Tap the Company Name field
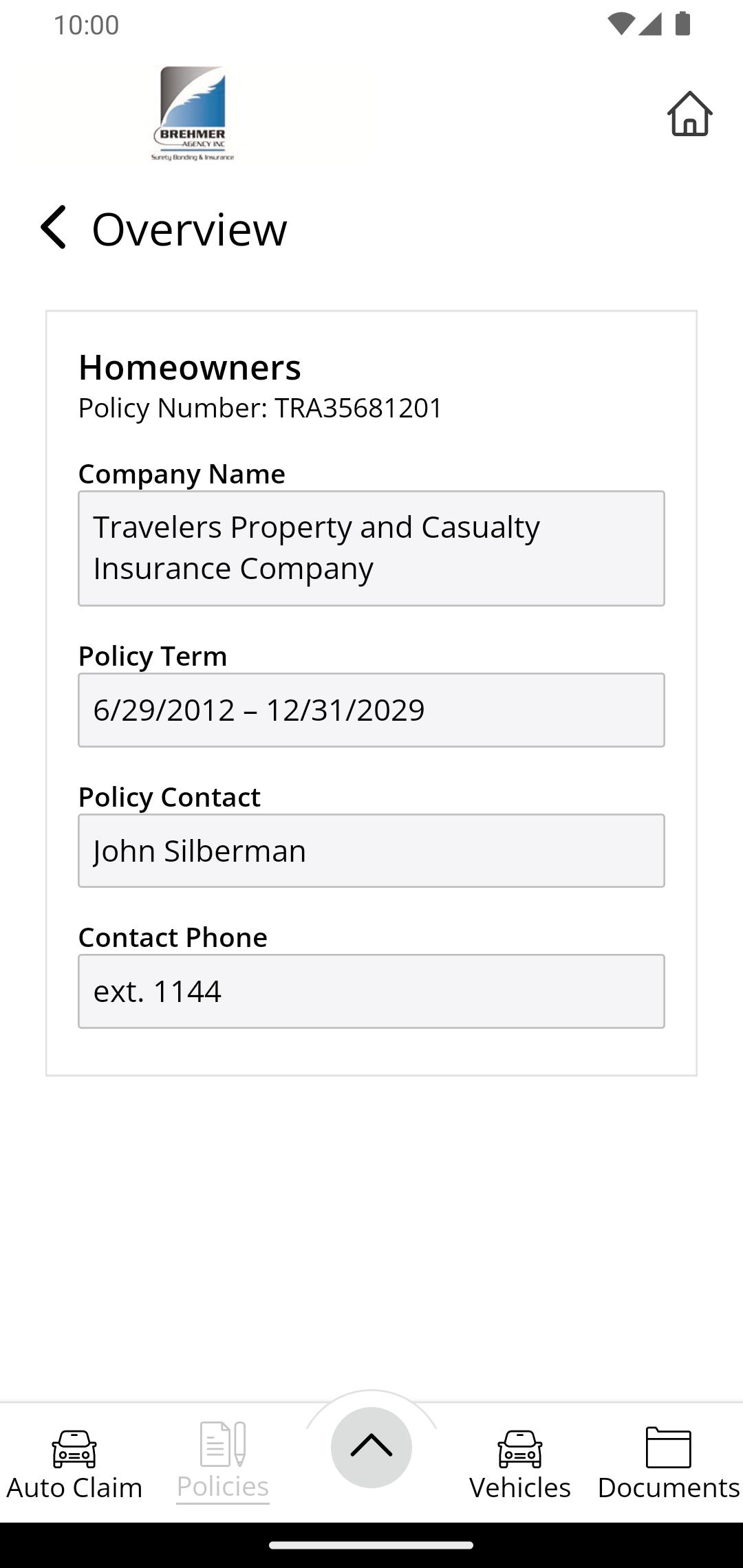The image size is (743, 1568). pyautogui.click(x=371, y=548)
